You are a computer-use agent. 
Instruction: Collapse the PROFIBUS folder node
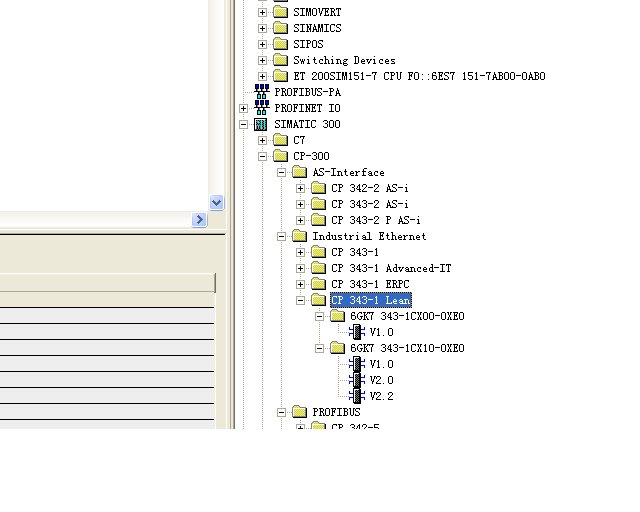pos(281,412)
